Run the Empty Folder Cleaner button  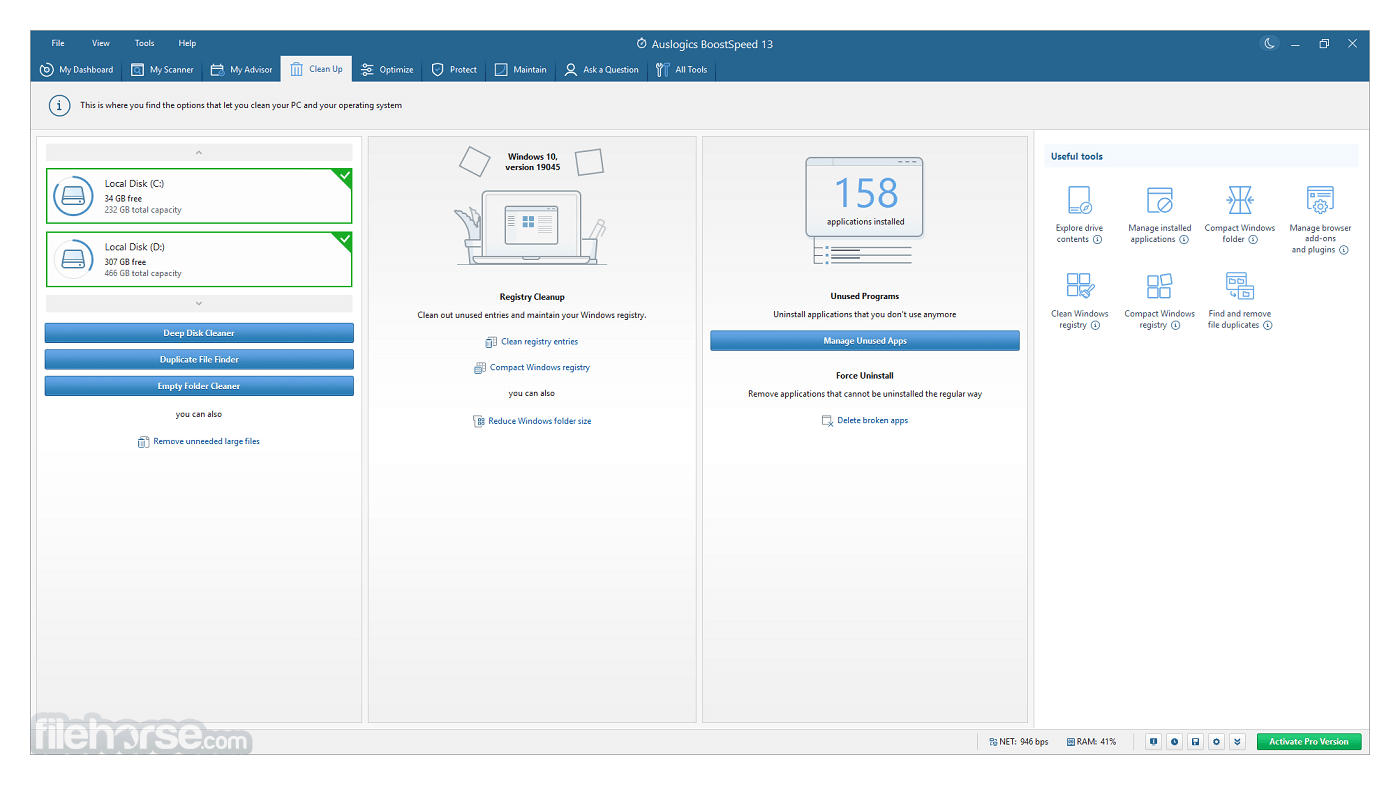pos(199,386)
